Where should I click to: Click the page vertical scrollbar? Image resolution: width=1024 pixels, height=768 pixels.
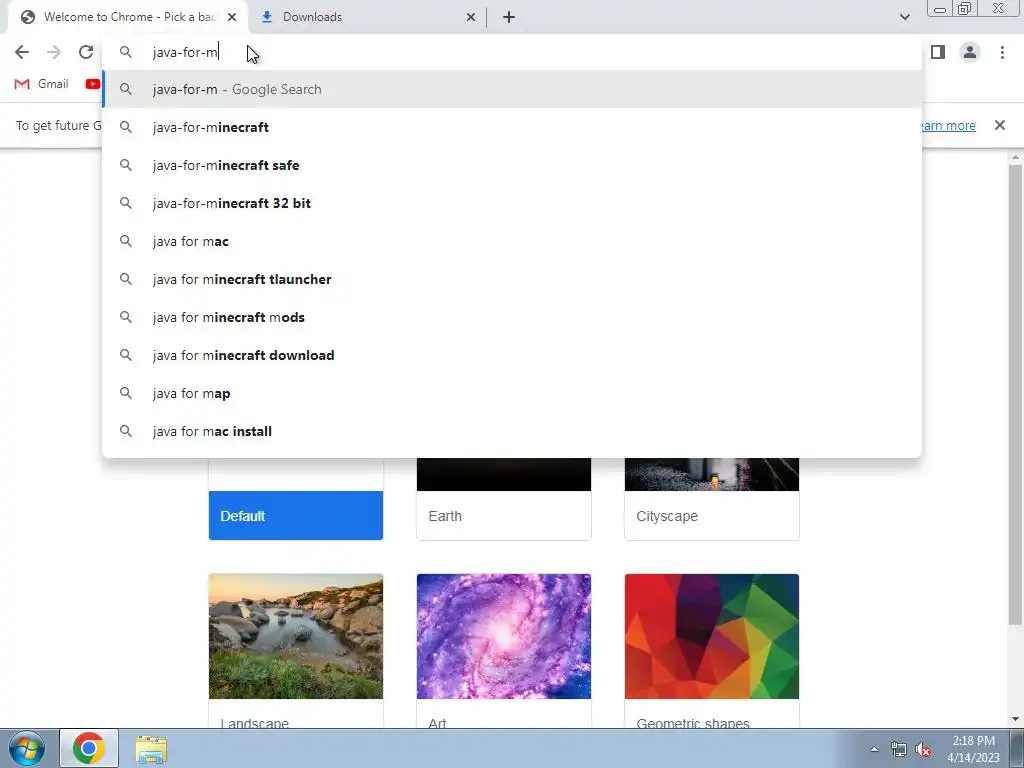point(1015,392)
